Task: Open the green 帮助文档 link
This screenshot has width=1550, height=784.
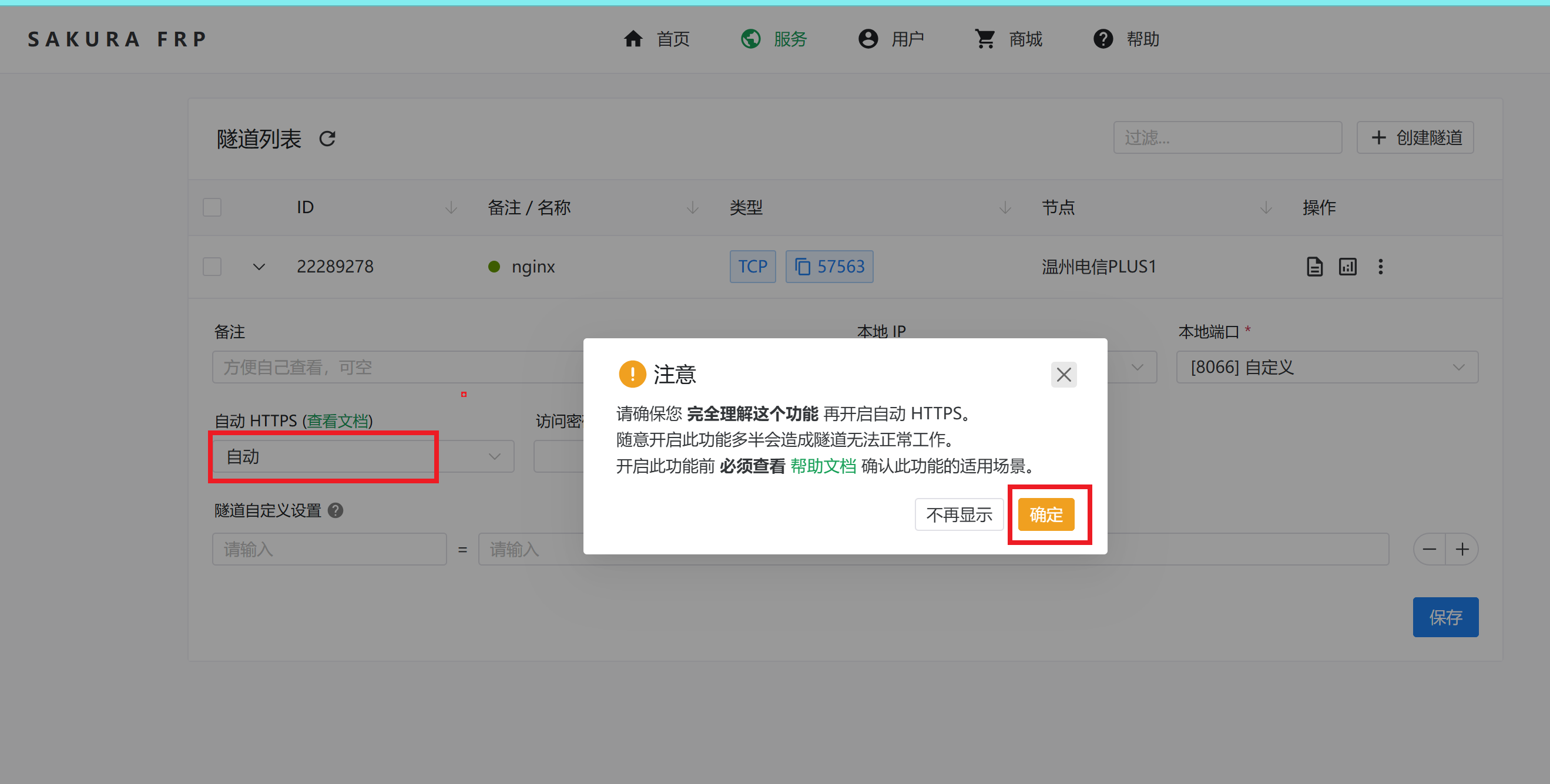Action: click(x=823, y=466)
